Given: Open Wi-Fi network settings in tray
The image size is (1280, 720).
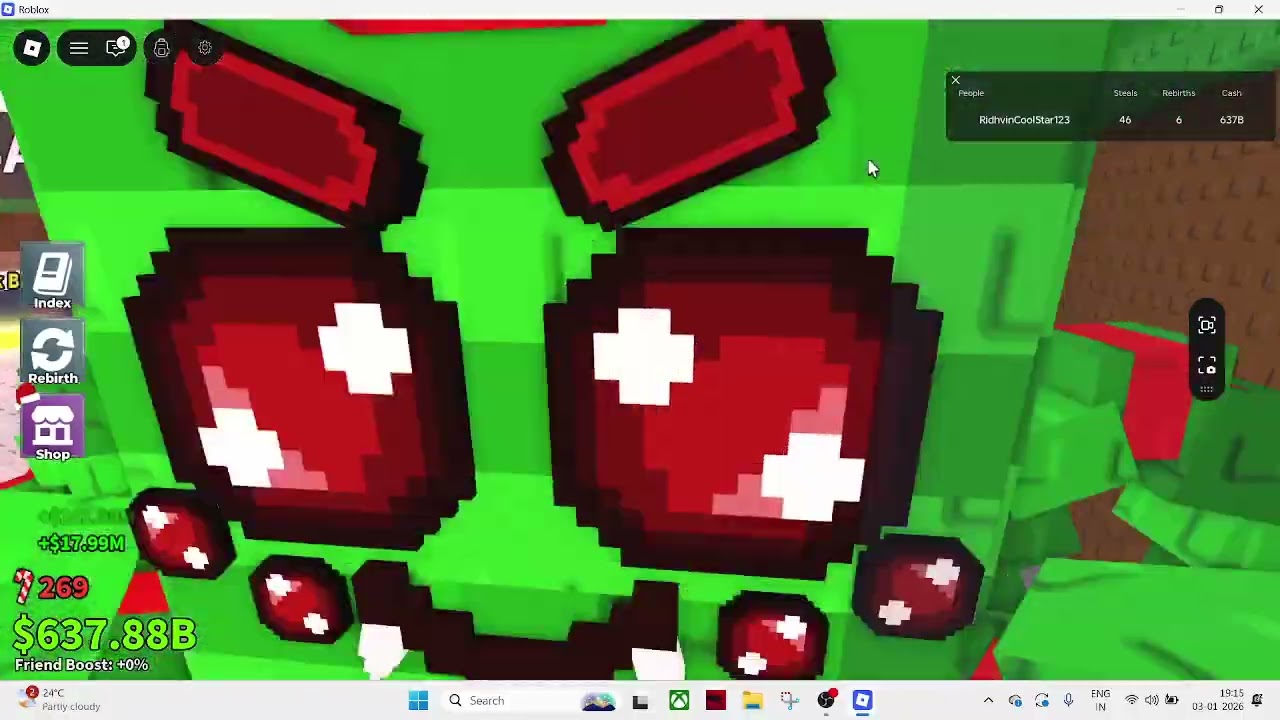Looking at the screenshot, I should 1131,701.
